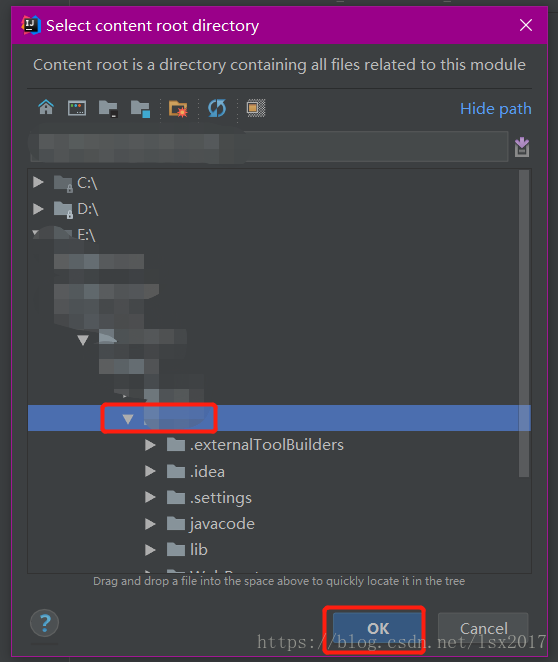Open the help question mark button
This screenshot has height=662, width=558.
[44, 623]
